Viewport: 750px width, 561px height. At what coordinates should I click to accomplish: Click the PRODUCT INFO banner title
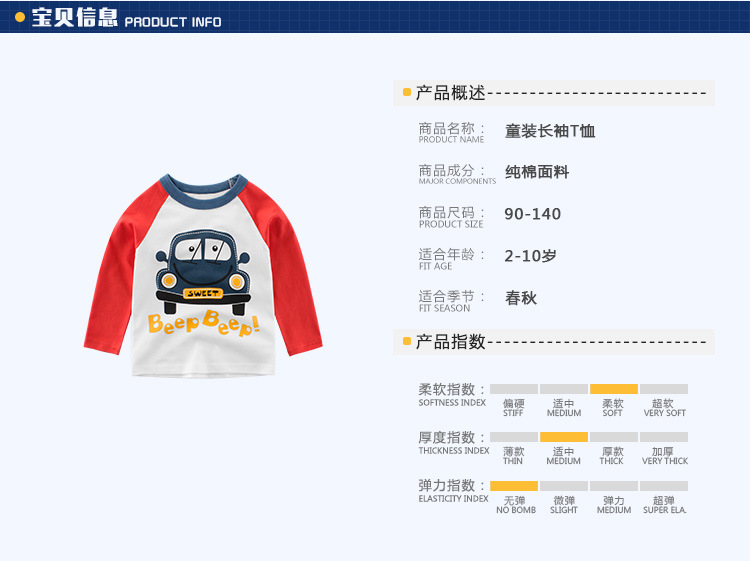173,22
